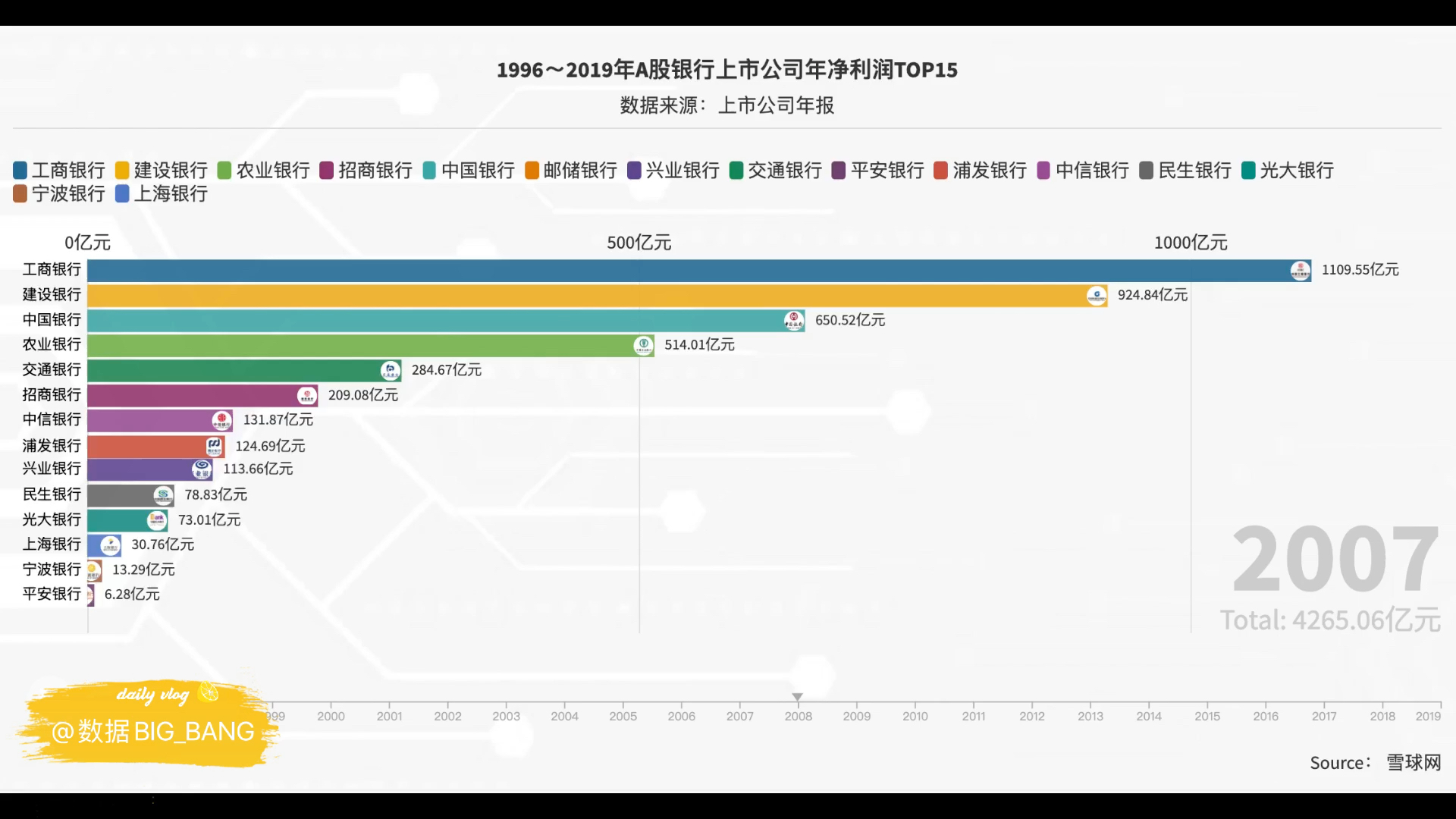Toggle 浦发银行 in the legend
Image resolution: width=1456 pixels, height=819 pixels.
click(x=981, y=170)
